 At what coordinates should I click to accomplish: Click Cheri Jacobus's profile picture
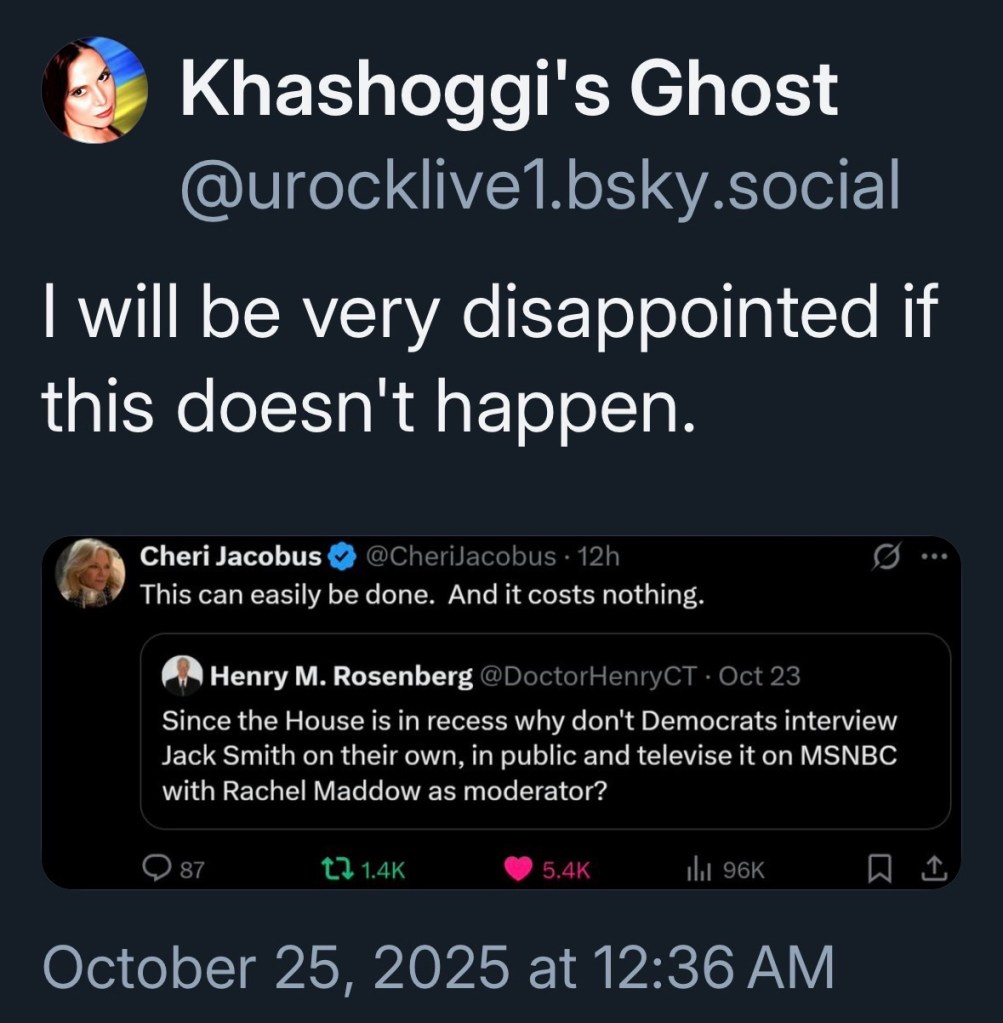[90, 573]
